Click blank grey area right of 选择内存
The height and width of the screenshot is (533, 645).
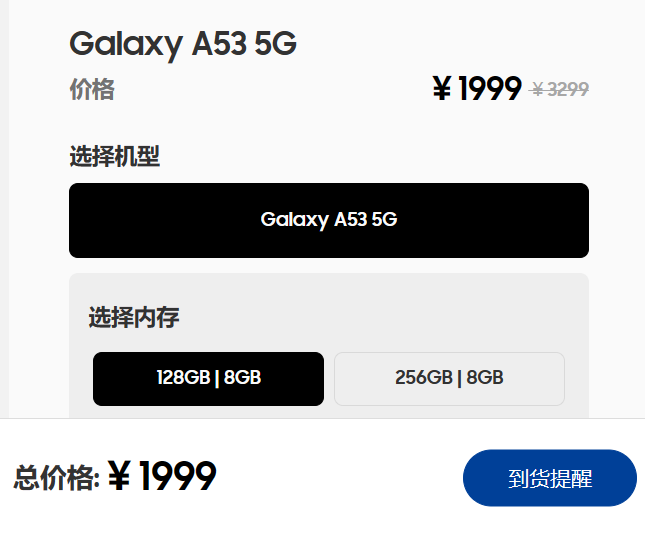[x=400, y=318]
